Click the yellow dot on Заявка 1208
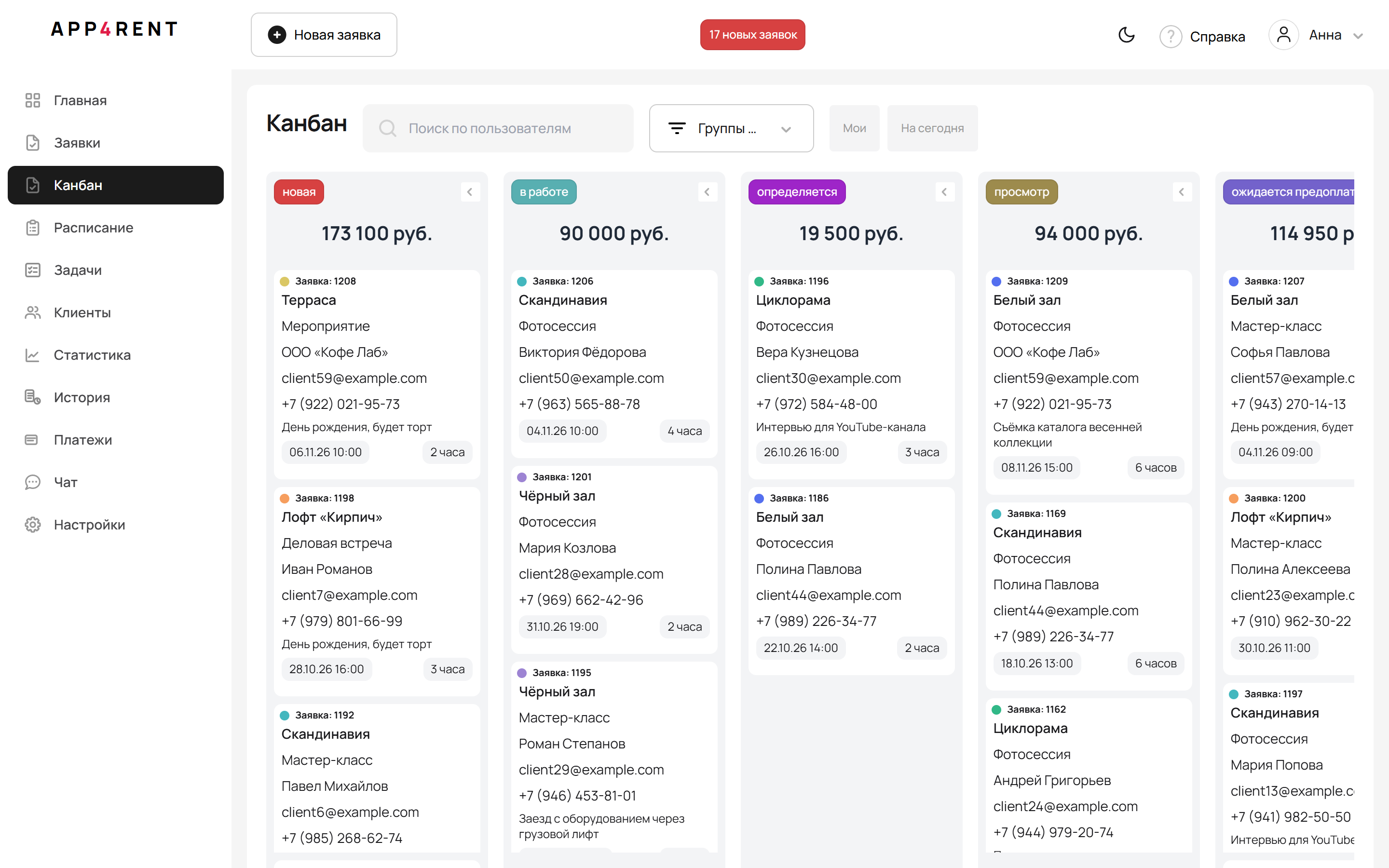1389x868 pixels. click(x=284, y=281)
